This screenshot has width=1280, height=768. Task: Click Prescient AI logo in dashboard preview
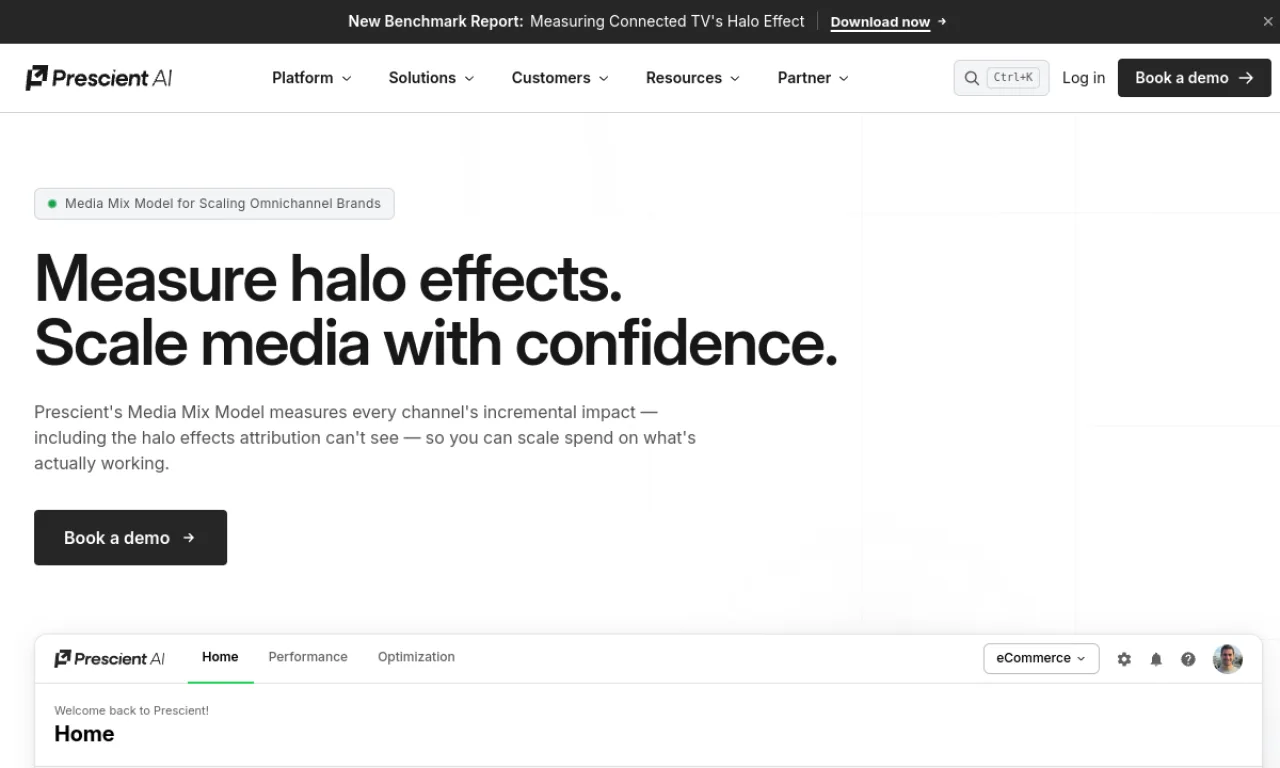click(109, 658)
